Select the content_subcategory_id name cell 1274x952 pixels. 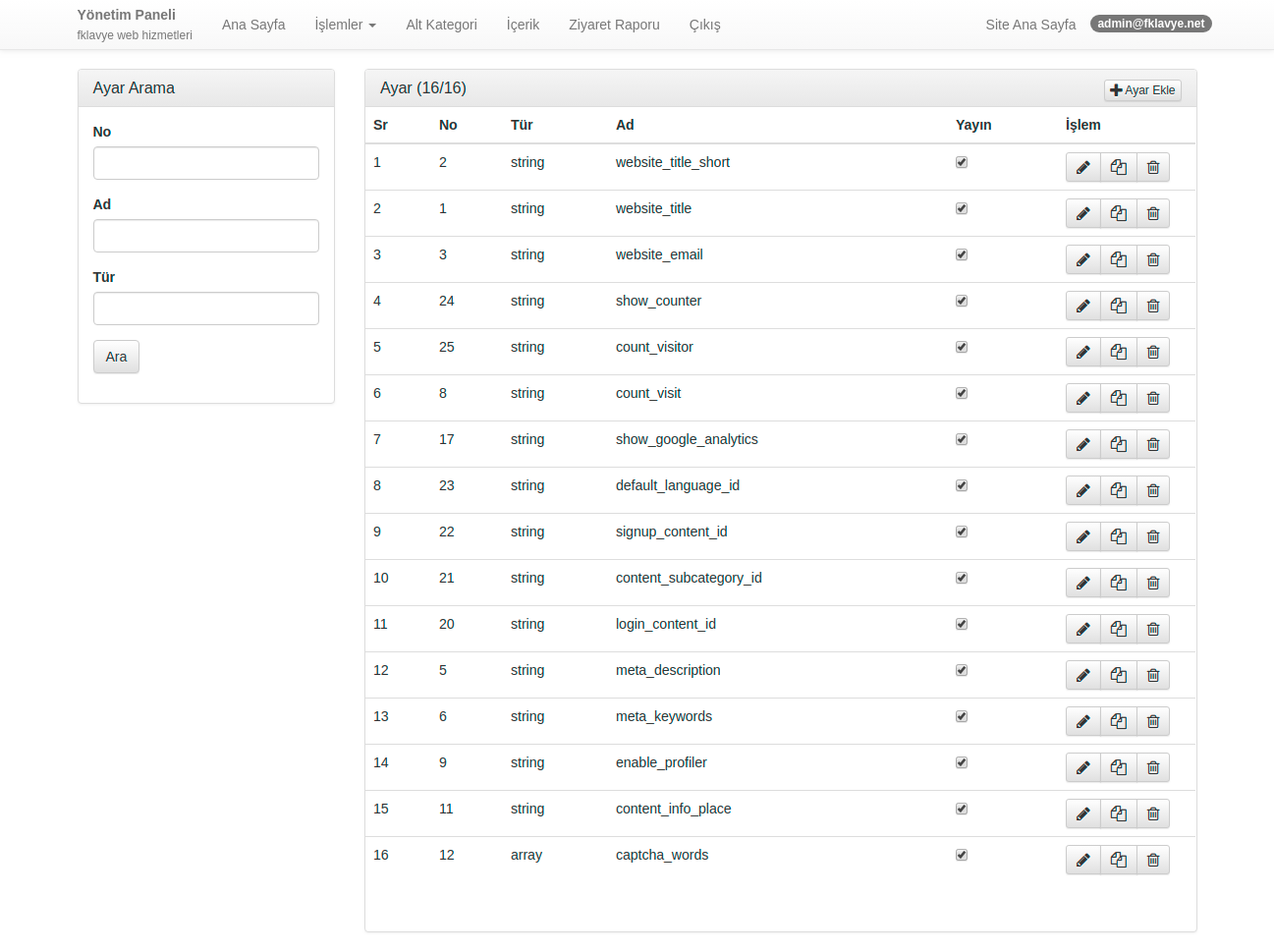[689, 578]
